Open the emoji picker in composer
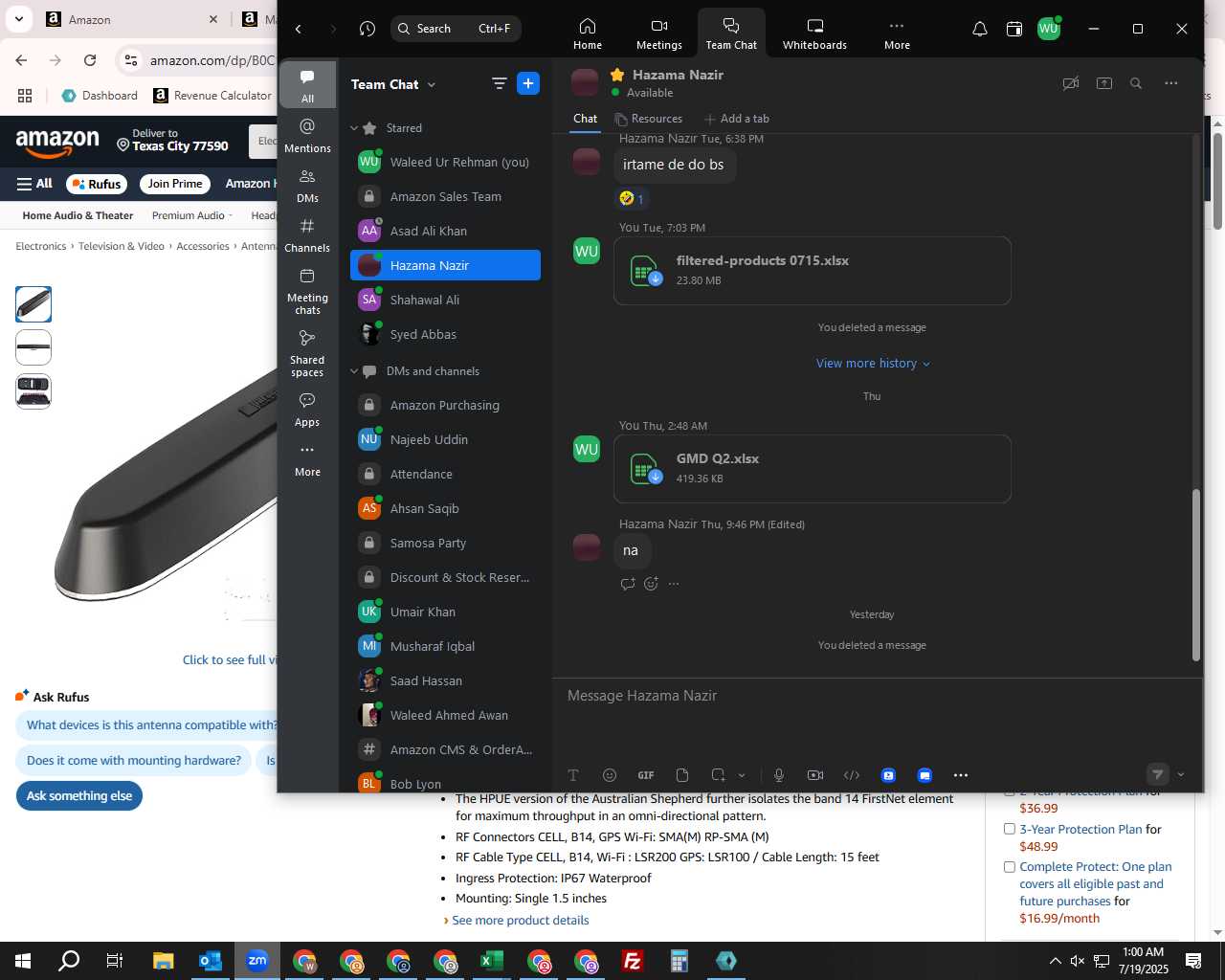 click(x=610, y=775)
